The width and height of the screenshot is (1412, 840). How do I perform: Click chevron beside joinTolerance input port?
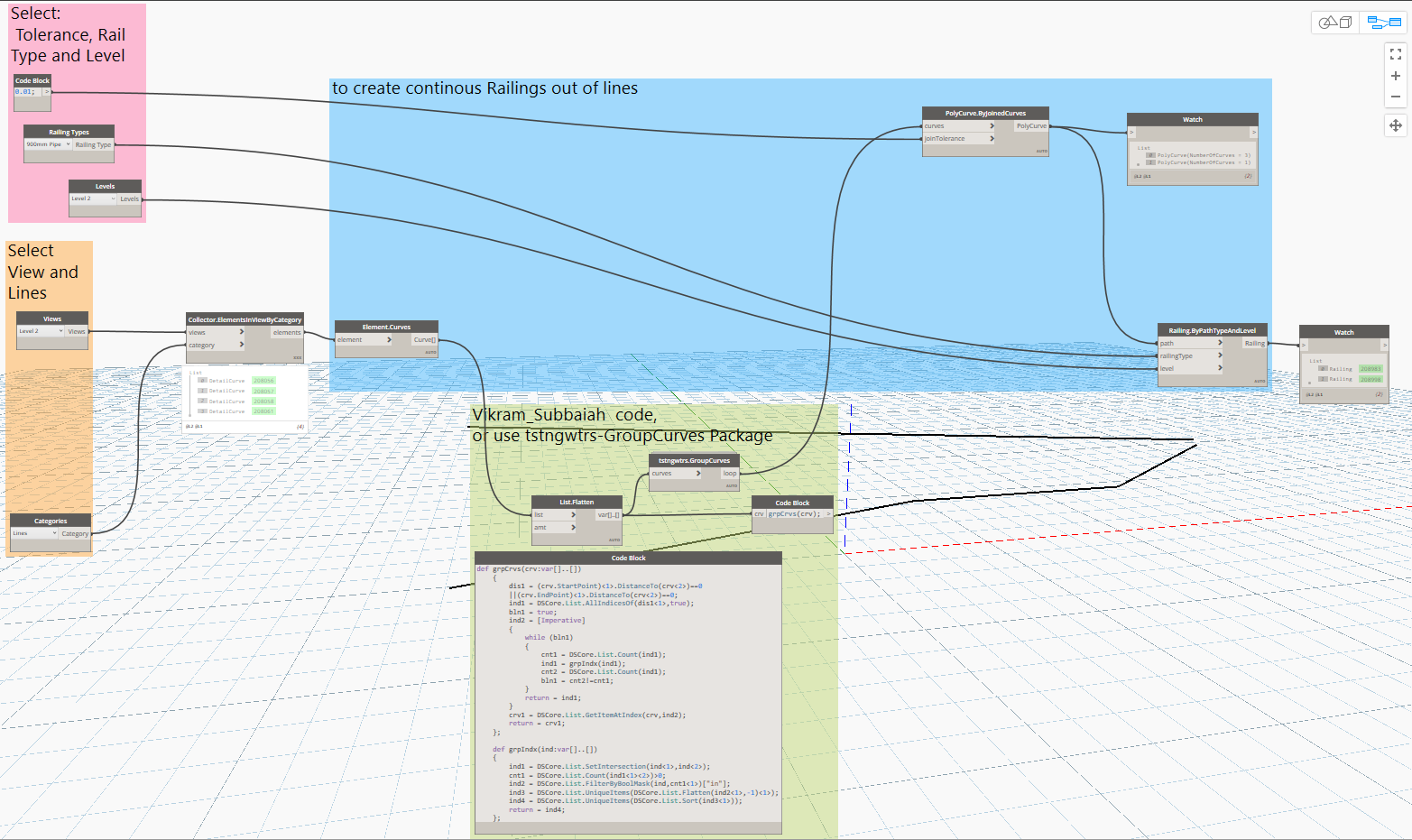pos(992,139)
